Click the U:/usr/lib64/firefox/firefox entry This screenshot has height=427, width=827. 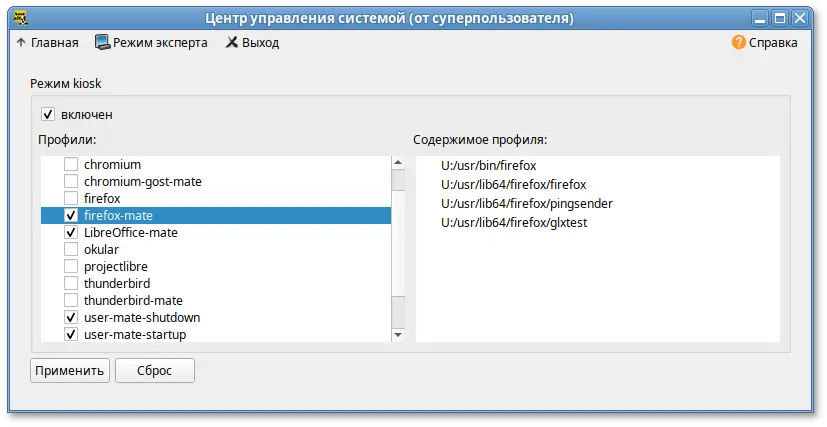pos(514,185)
